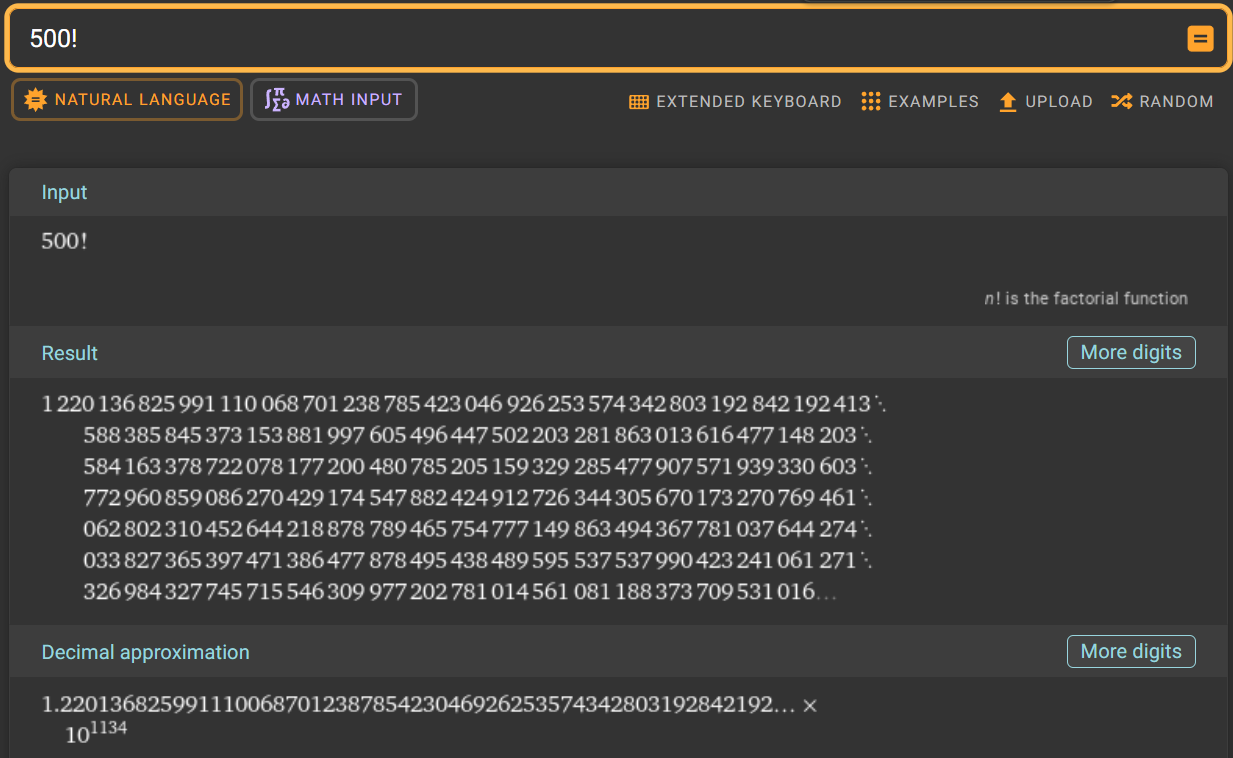Click the factorial function note text
The height and width of the screenshot is (758, 1233).
click(x=1085, y=298)
